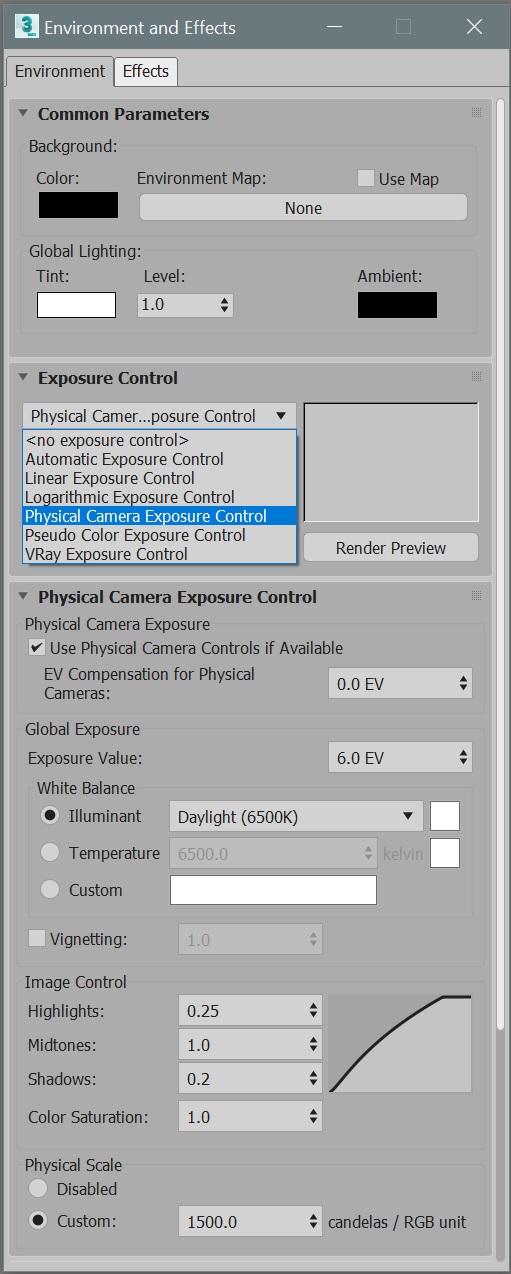Click the Render Preview button

point(391,548)
